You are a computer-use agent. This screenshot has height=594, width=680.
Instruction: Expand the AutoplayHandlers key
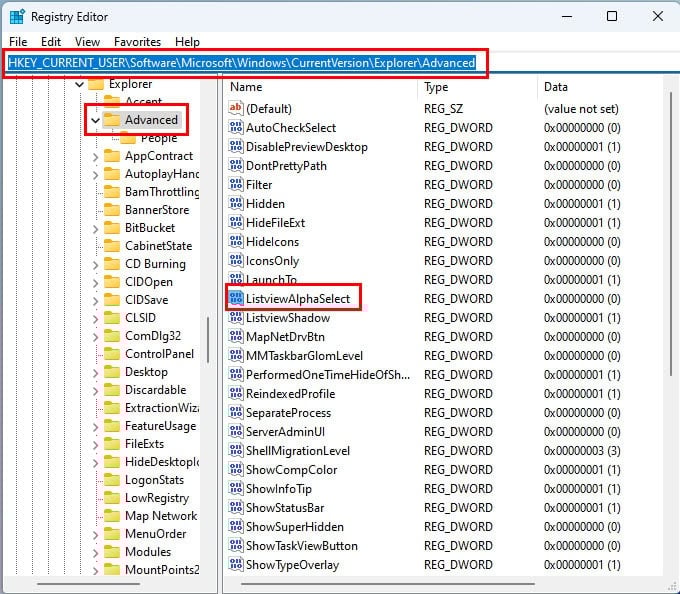pos(95,175)
